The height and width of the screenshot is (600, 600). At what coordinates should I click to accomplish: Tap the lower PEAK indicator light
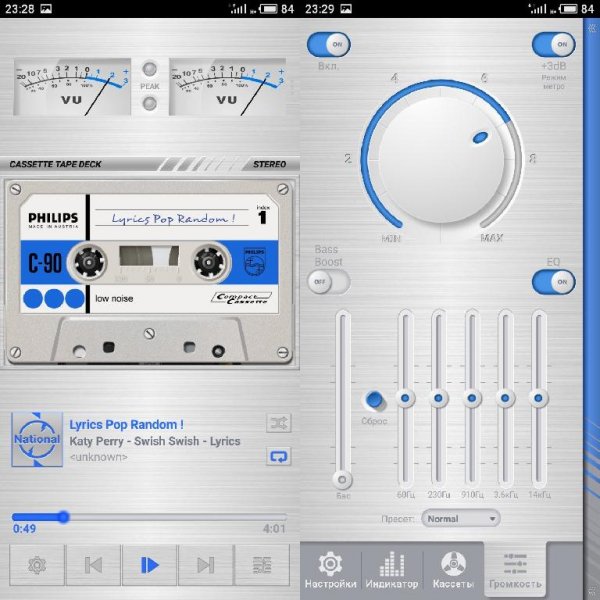(150, 103)
